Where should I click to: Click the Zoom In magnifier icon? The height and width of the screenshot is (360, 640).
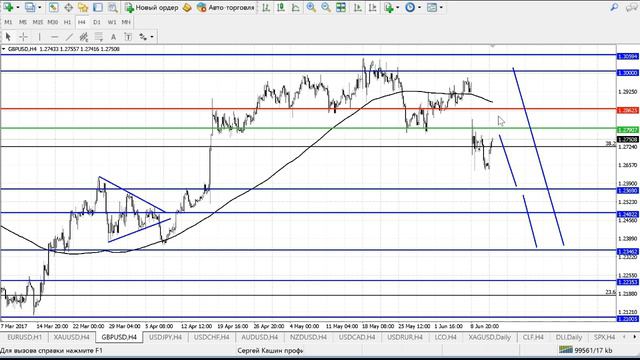311,7
